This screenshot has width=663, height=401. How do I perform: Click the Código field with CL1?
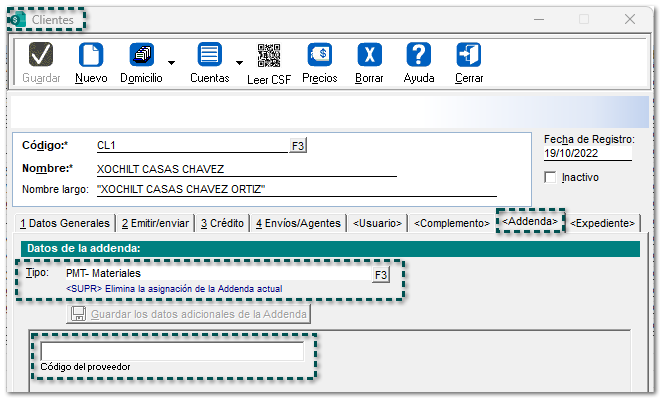192,145
